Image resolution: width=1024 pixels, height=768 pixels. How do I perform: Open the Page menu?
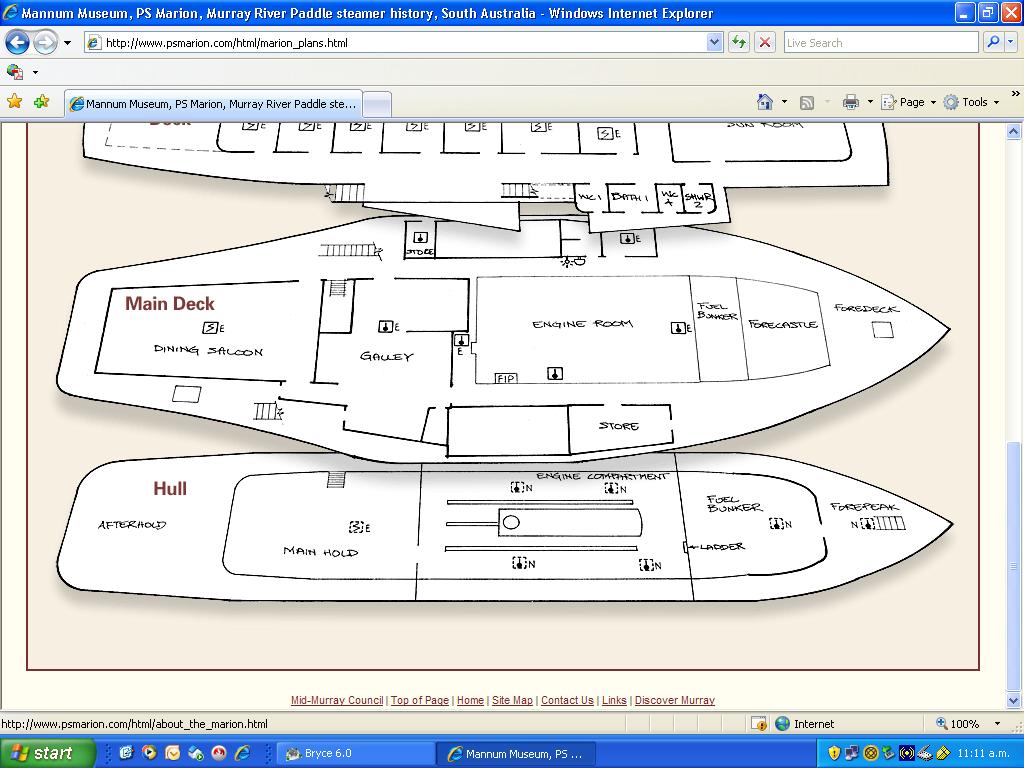pyautogui.click(x=908, y=102)
